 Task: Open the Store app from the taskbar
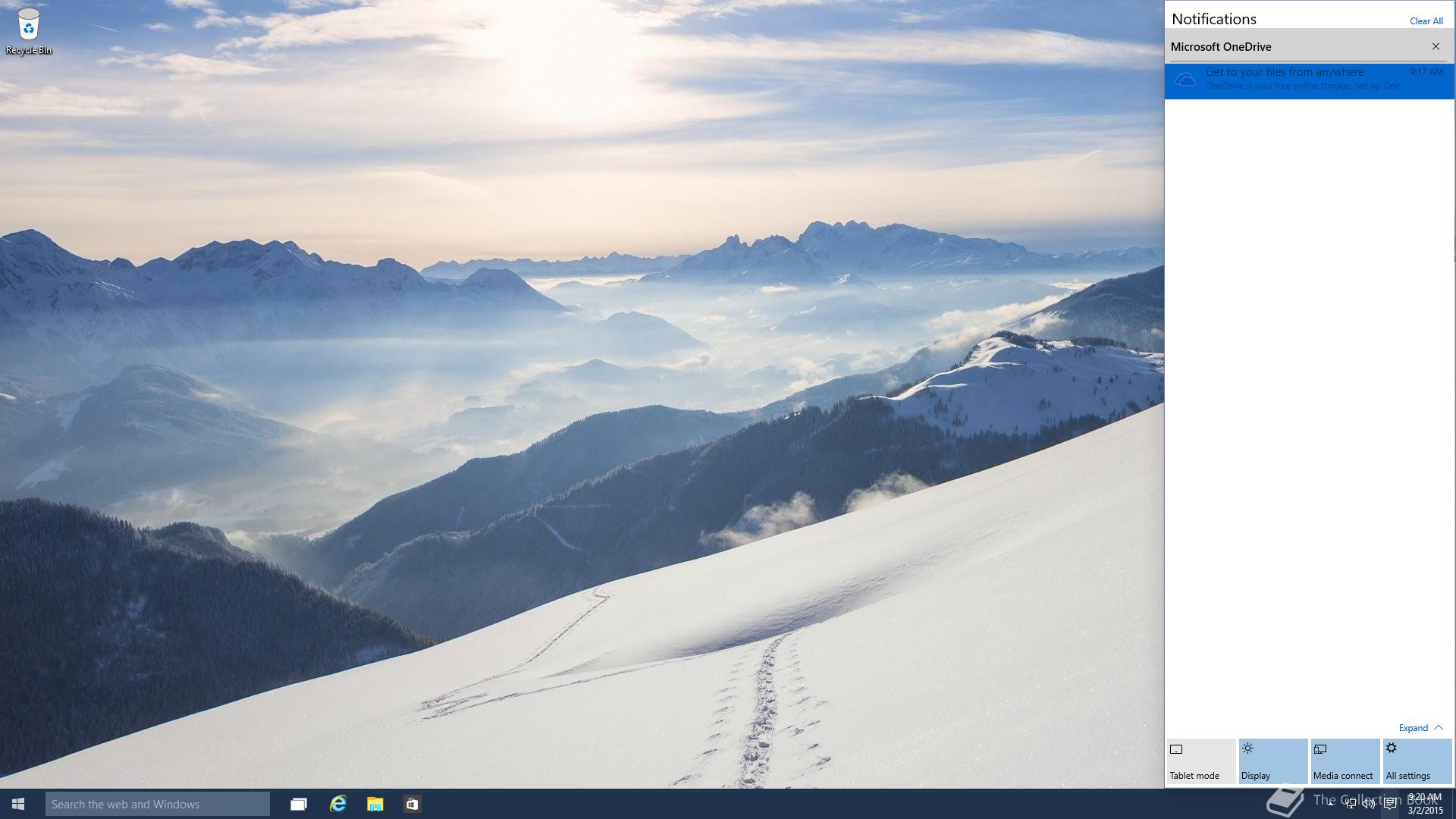pyautogui.click(x=412, y=804)
